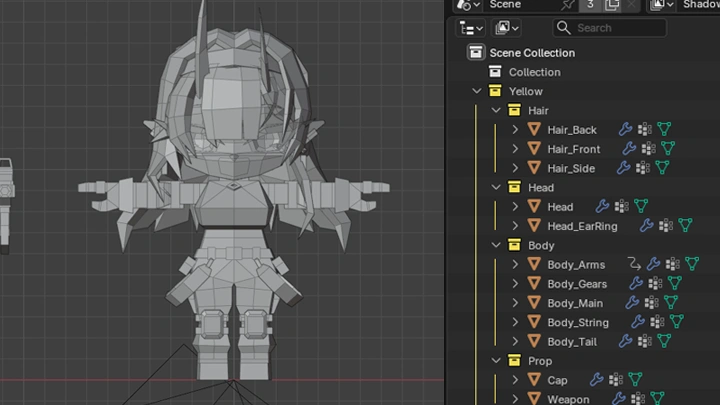Screen dimensions: 720x405
Task: Open the outliner editor type dropdown
Action: pyautogui.click(x=471, y=28)
